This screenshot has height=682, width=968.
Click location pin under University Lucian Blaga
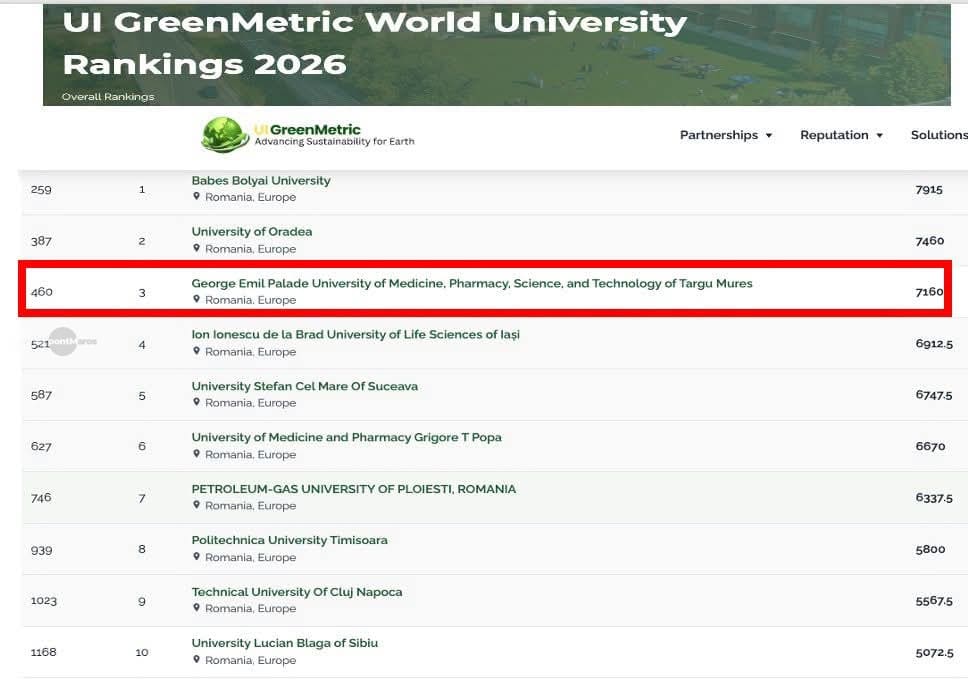[196, 659]
